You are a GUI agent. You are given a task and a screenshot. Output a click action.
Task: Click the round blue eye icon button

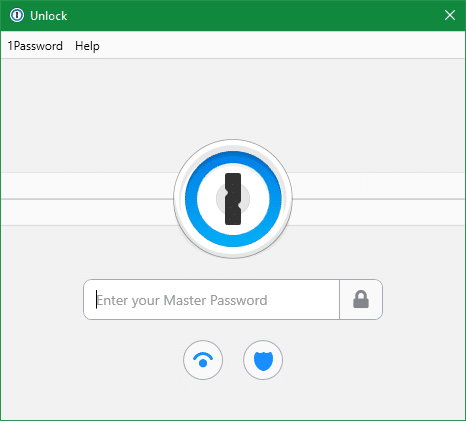pos(203,360)
